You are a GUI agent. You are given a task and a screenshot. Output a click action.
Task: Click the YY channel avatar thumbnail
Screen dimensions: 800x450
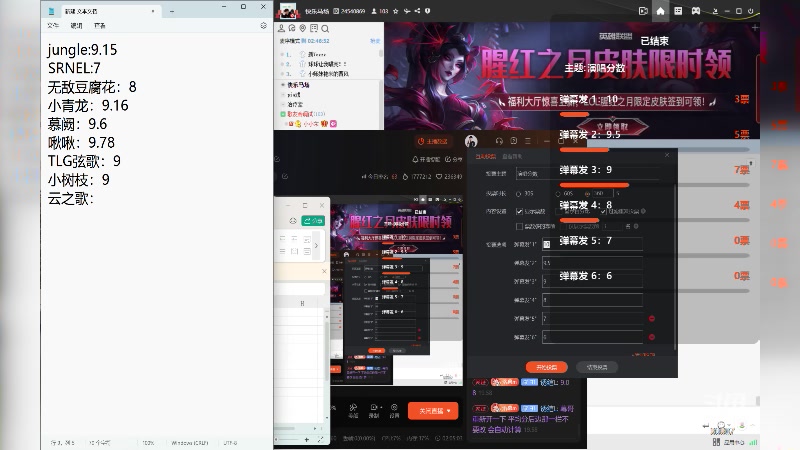click(x=288, y=11)
